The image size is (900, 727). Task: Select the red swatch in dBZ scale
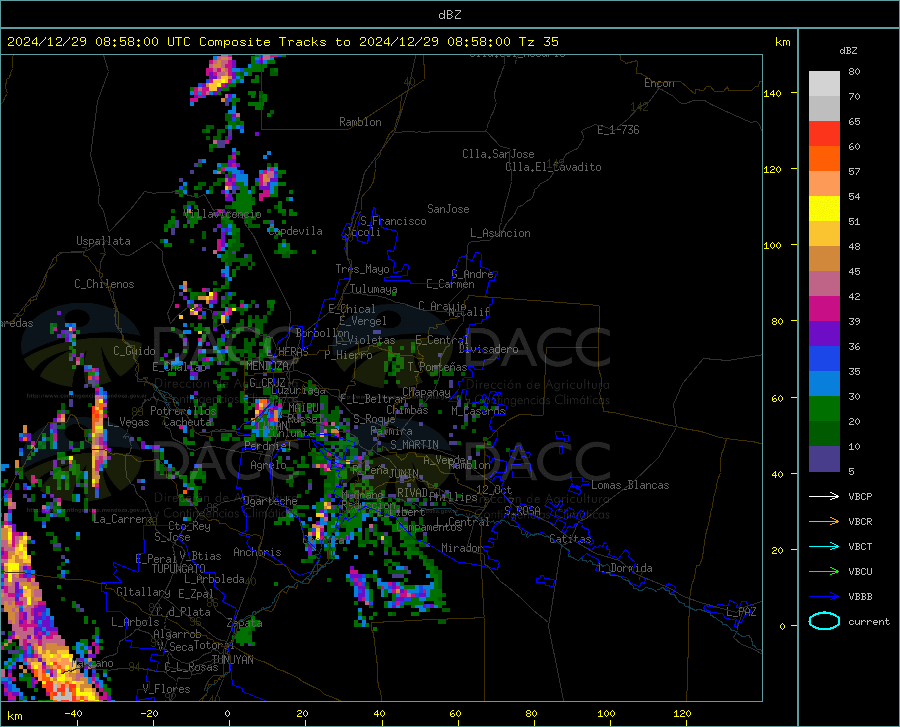pos(824,133)
